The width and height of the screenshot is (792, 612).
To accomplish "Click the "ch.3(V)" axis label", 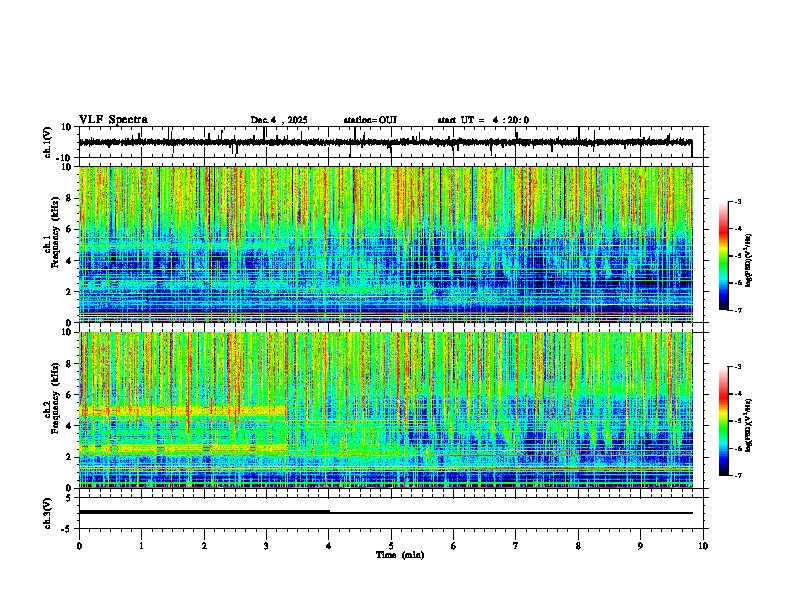I will [x=48, y=514].
